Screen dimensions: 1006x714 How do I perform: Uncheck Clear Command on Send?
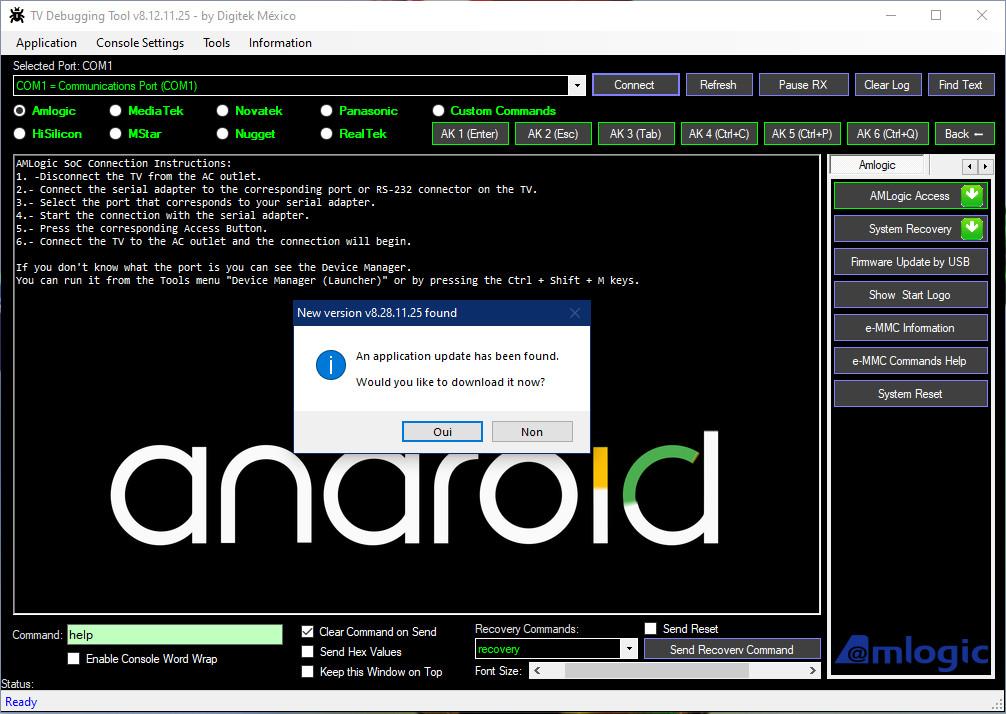[x=307, y=631]
